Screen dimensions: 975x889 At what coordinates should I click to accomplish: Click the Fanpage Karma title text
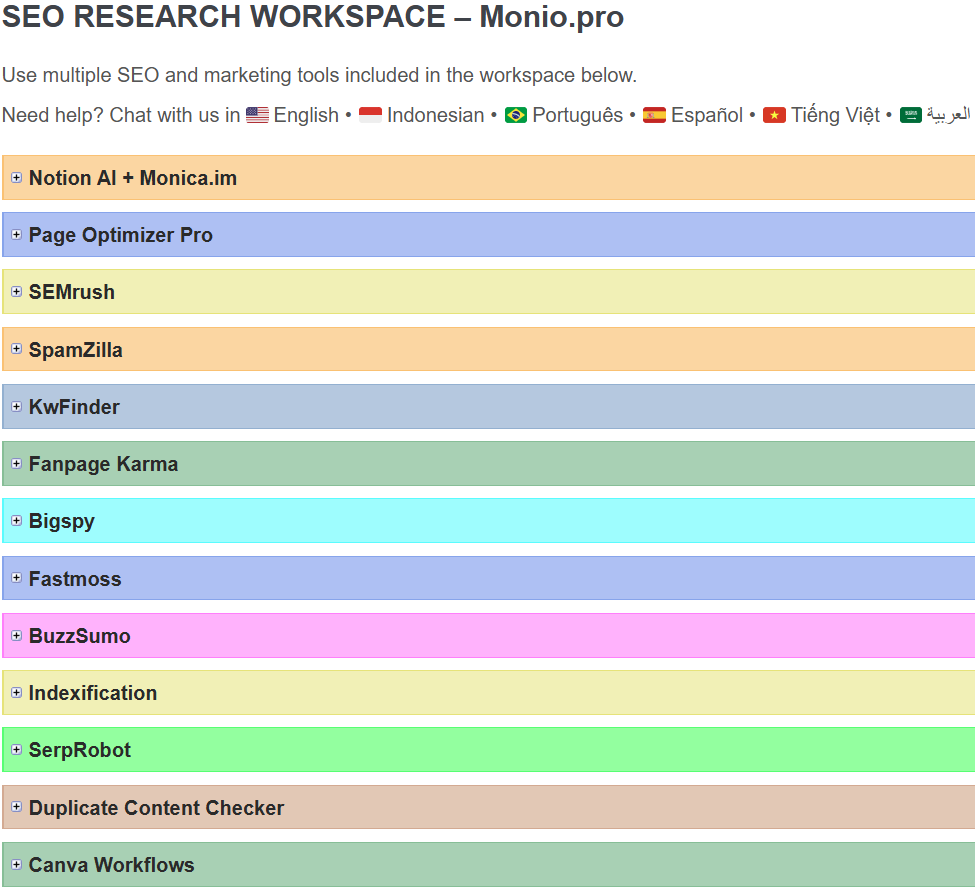pos(103,464)
